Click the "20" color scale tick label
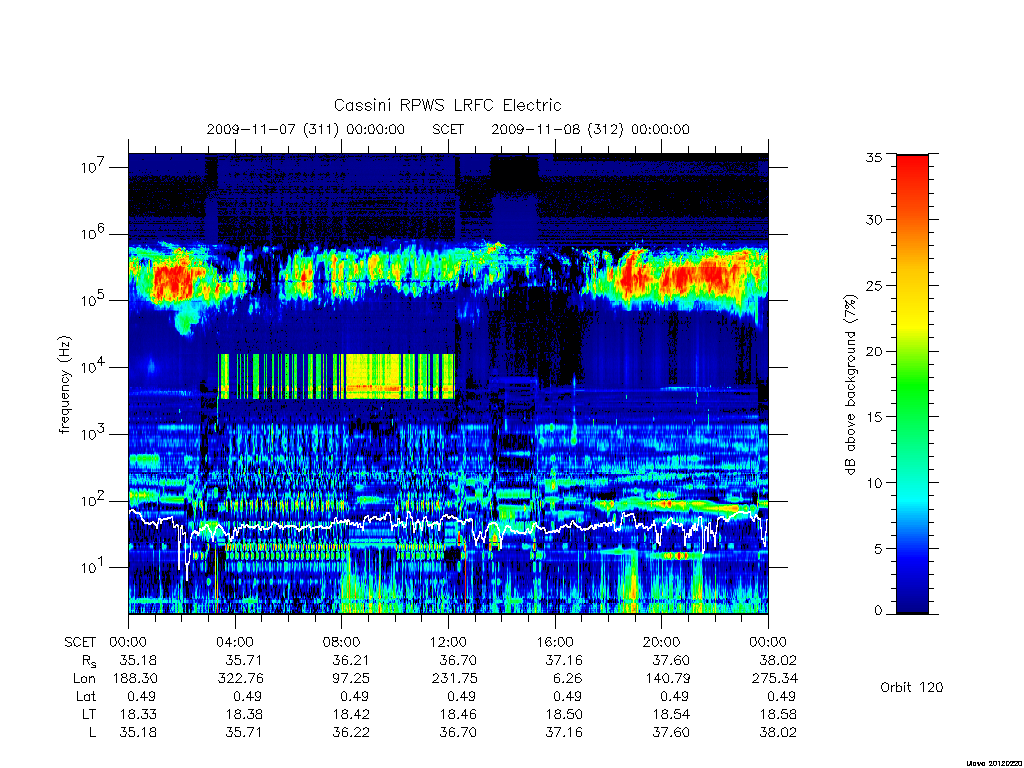The height and width of the screenshot is (768, 1024). [874, 351]
